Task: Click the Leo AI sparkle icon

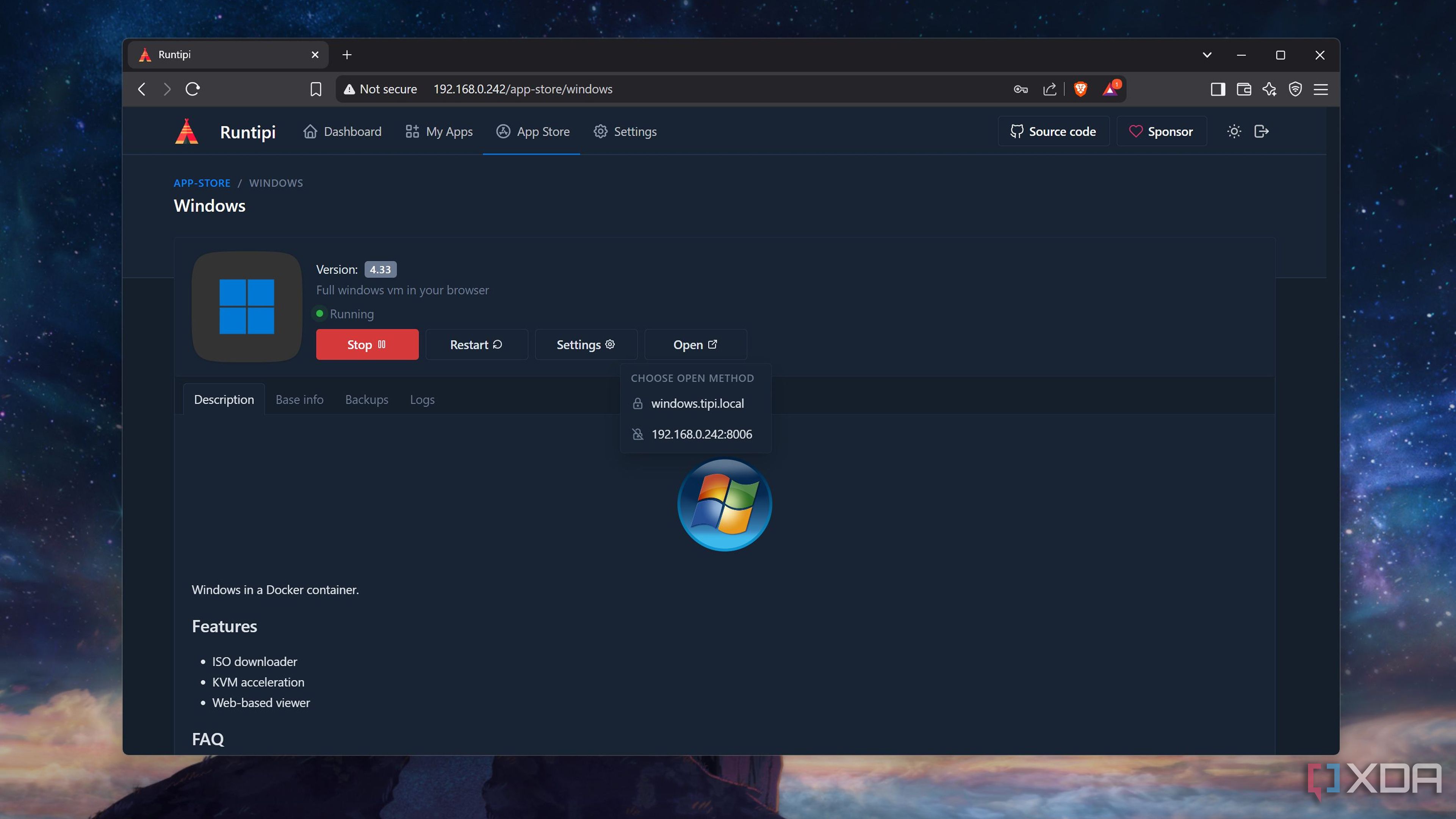Action: pos(1270,89)
